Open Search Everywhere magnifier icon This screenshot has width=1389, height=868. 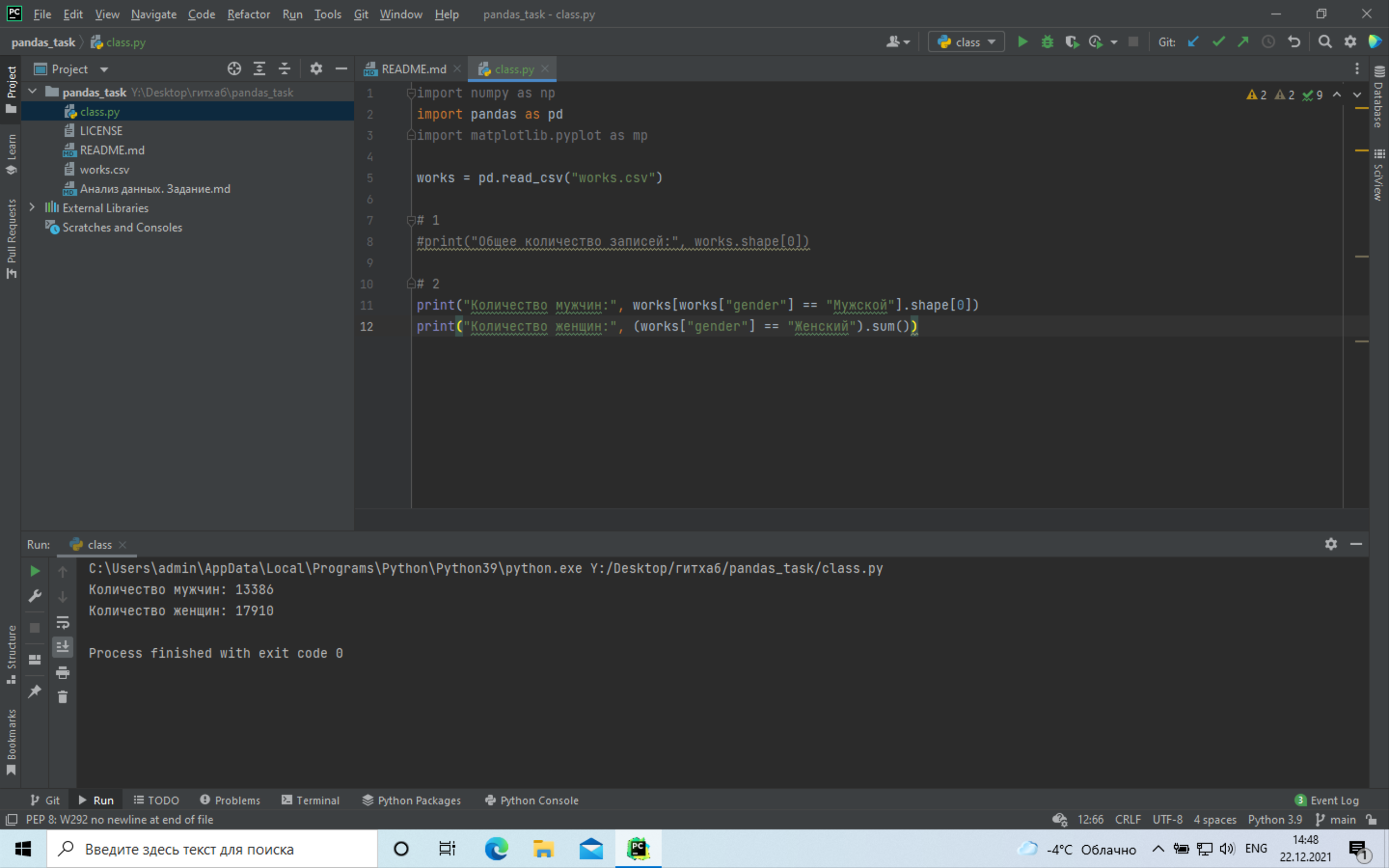pos(1325,42)
